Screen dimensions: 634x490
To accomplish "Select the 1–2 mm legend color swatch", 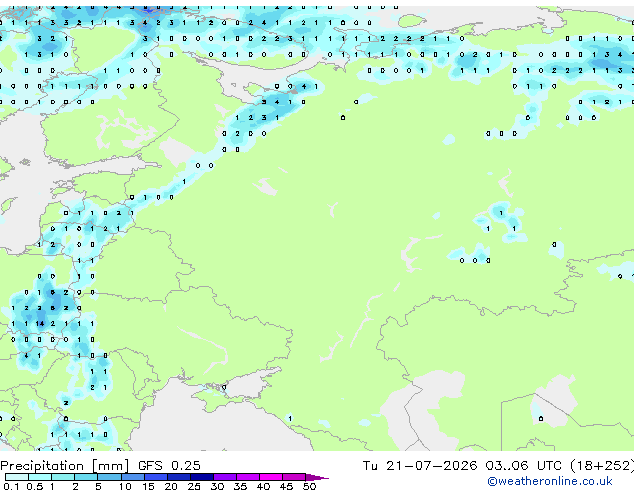I will coord(63,477).
